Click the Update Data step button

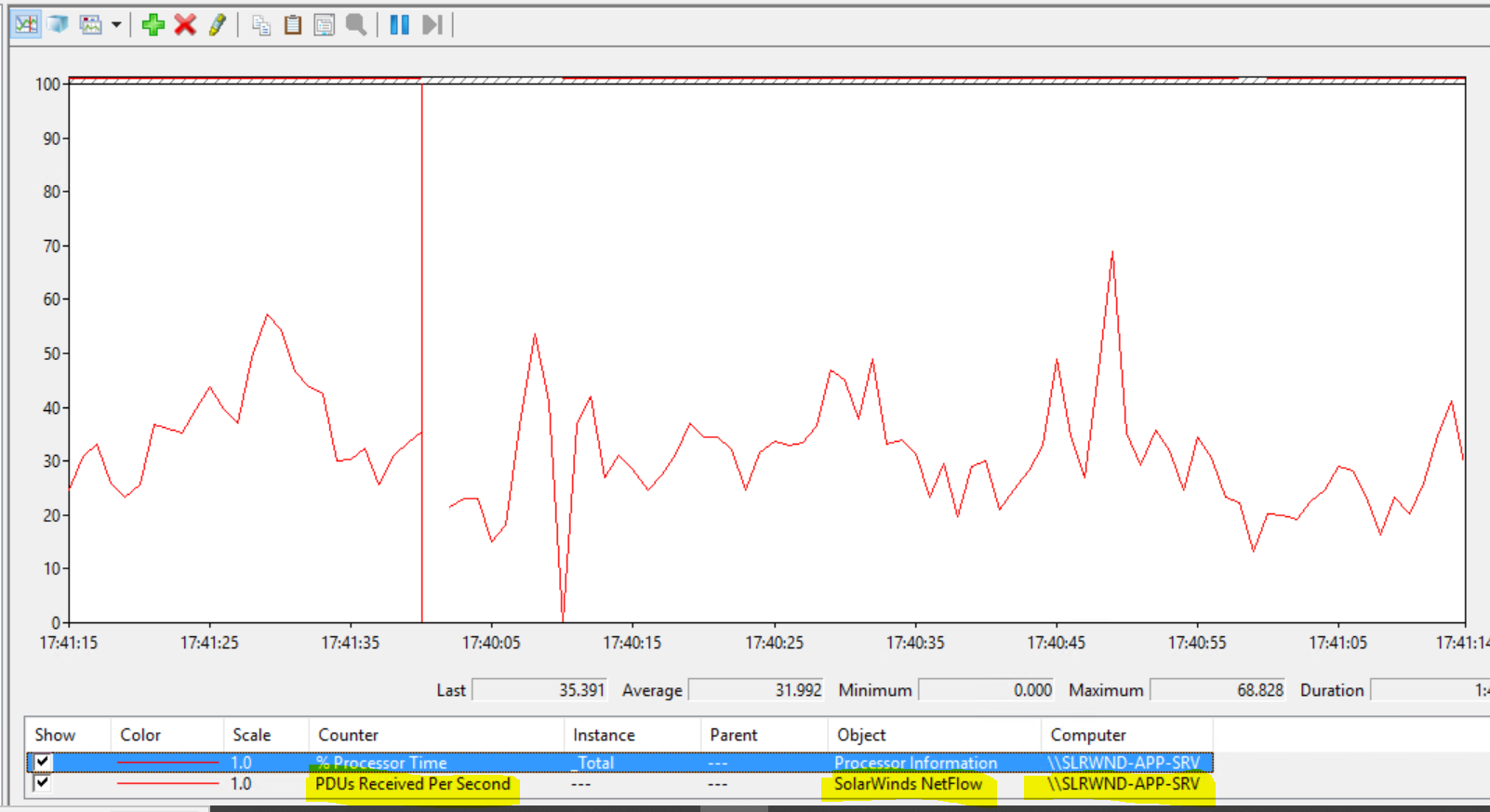(432, 24)
